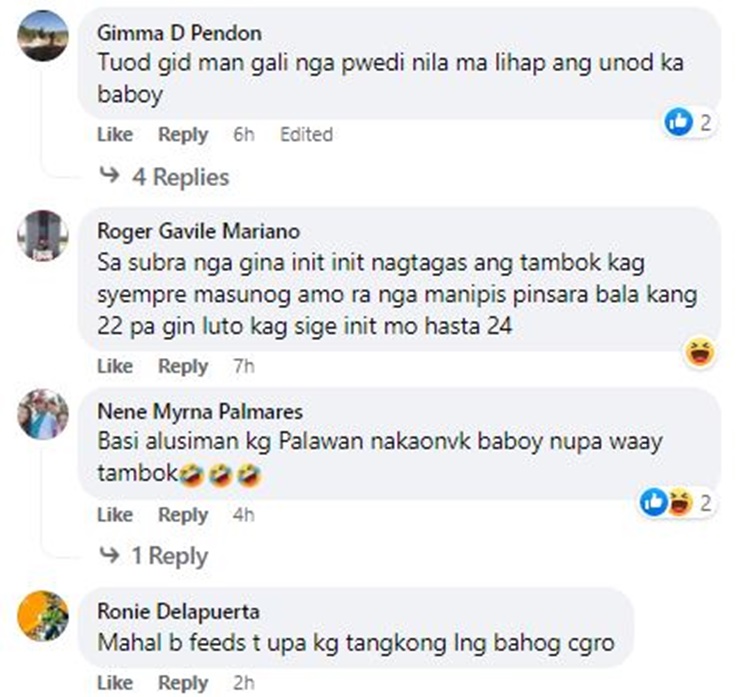Image resolution: width=750 pixels, height=697 pixels.
Task: Click the 4h timestamp on Nene's comment
Action: (243, 515)
